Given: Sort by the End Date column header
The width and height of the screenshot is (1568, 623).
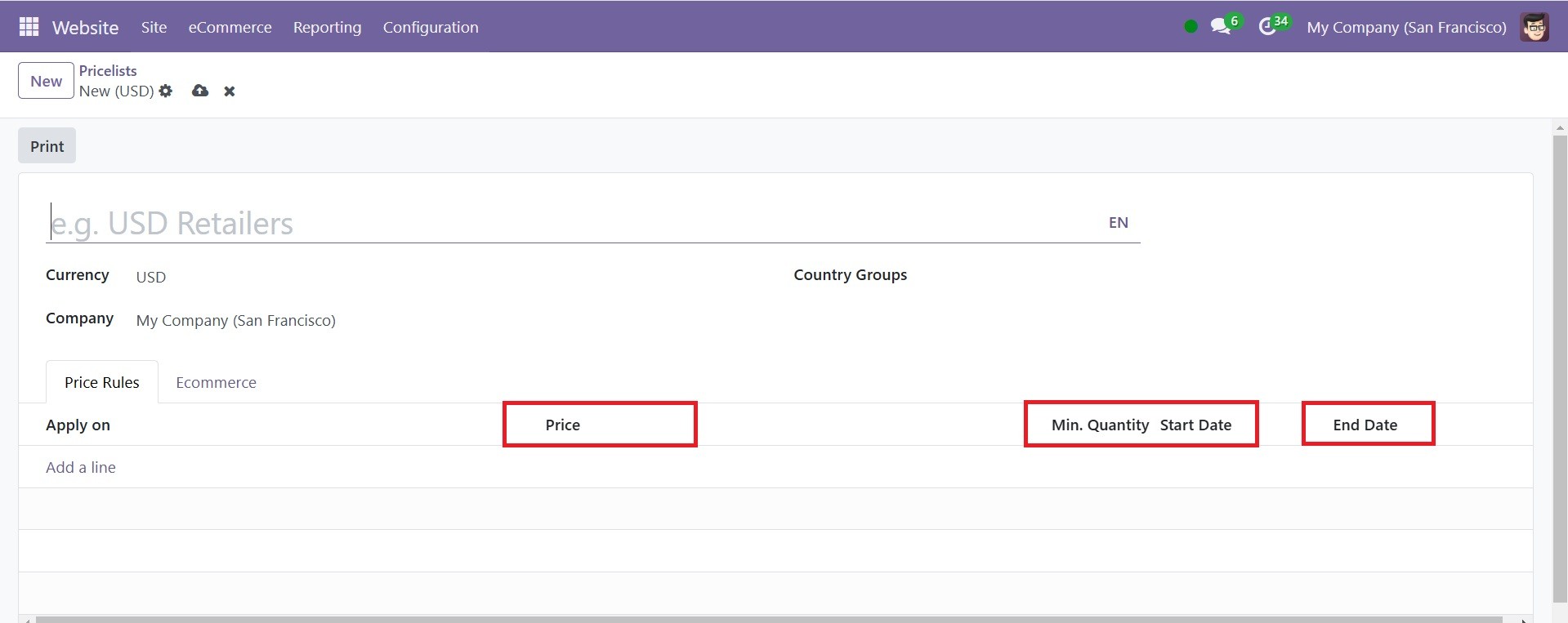Looking at the screenshot, I should (x=1365, y=425).
